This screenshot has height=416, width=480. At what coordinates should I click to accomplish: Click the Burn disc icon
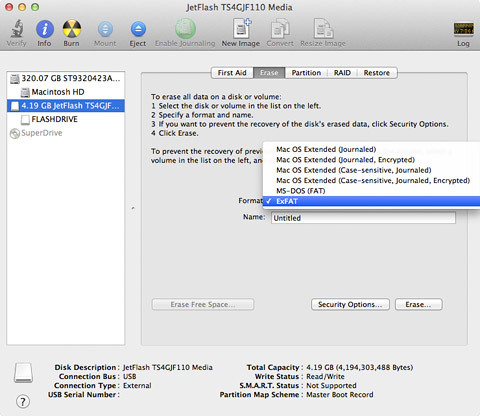pos(72,29)
